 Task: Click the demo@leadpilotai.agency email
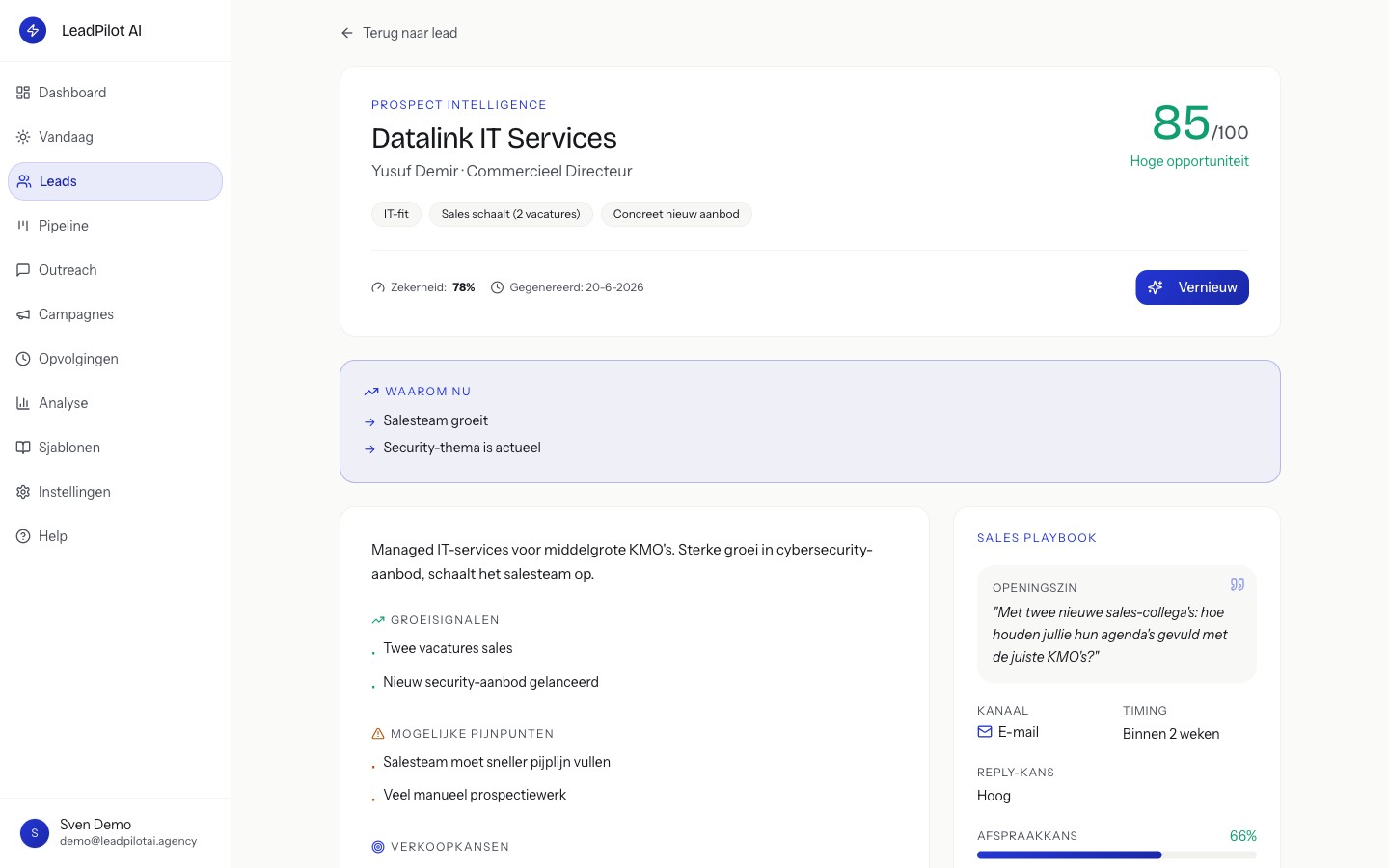(128, 841)
